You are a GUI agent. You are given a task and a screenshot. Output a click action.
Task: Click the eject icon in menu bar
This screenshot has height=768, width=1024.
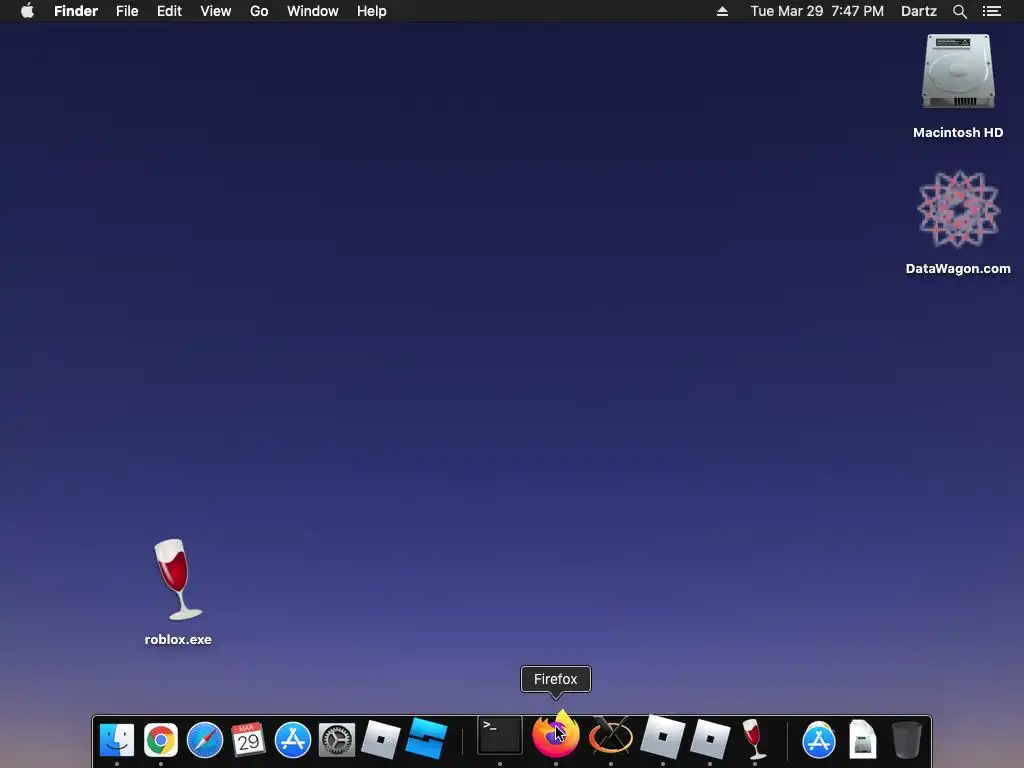722,11
